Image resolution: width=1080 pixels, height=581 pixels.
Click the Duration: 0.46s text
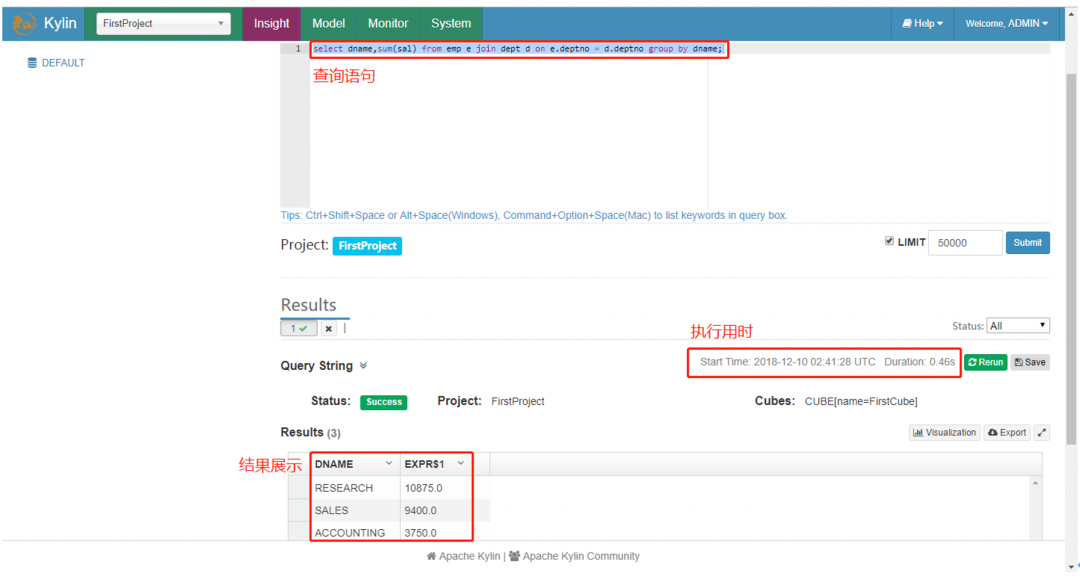pos(920,361)
